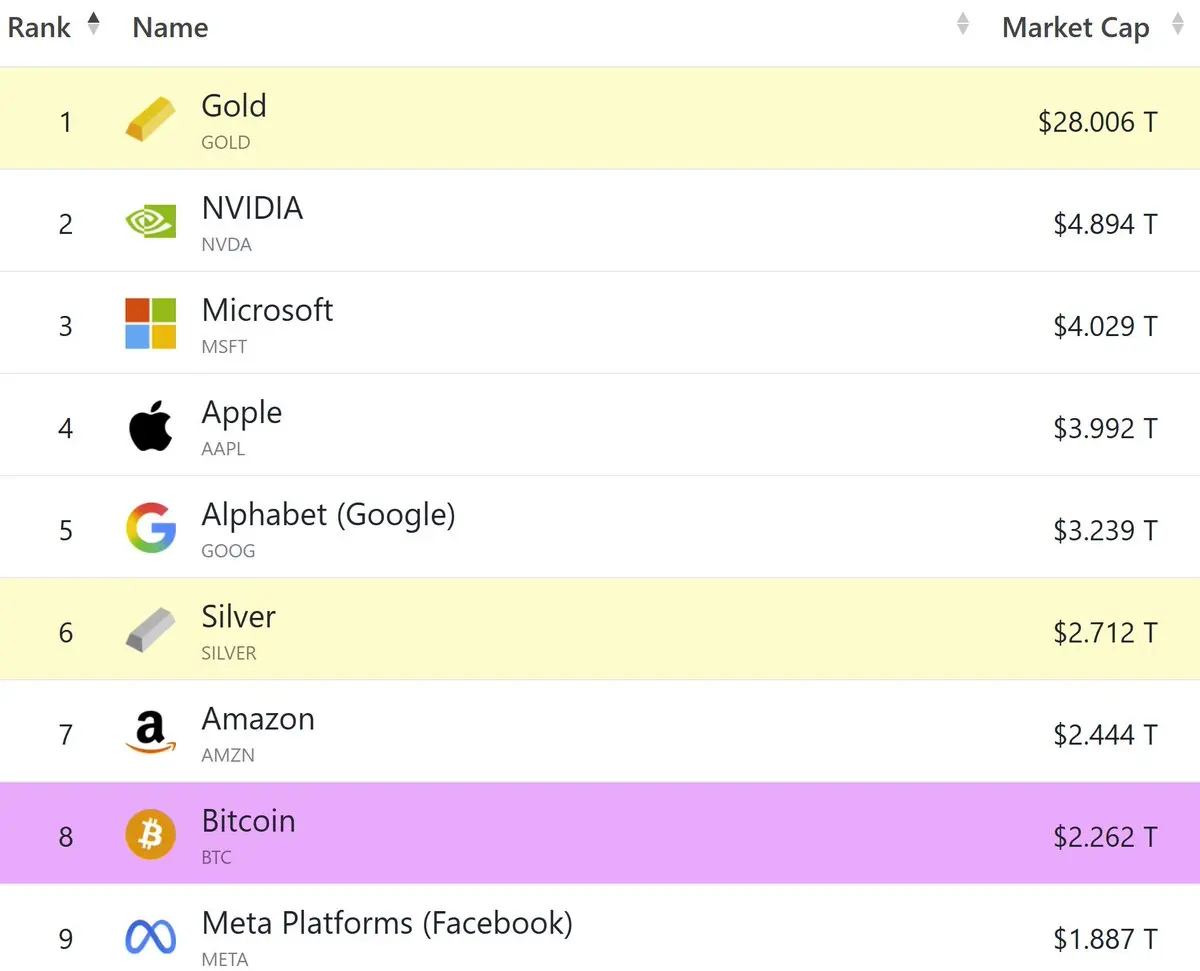
Task: Click the Google G logo
Action: (x=150, y=528)
